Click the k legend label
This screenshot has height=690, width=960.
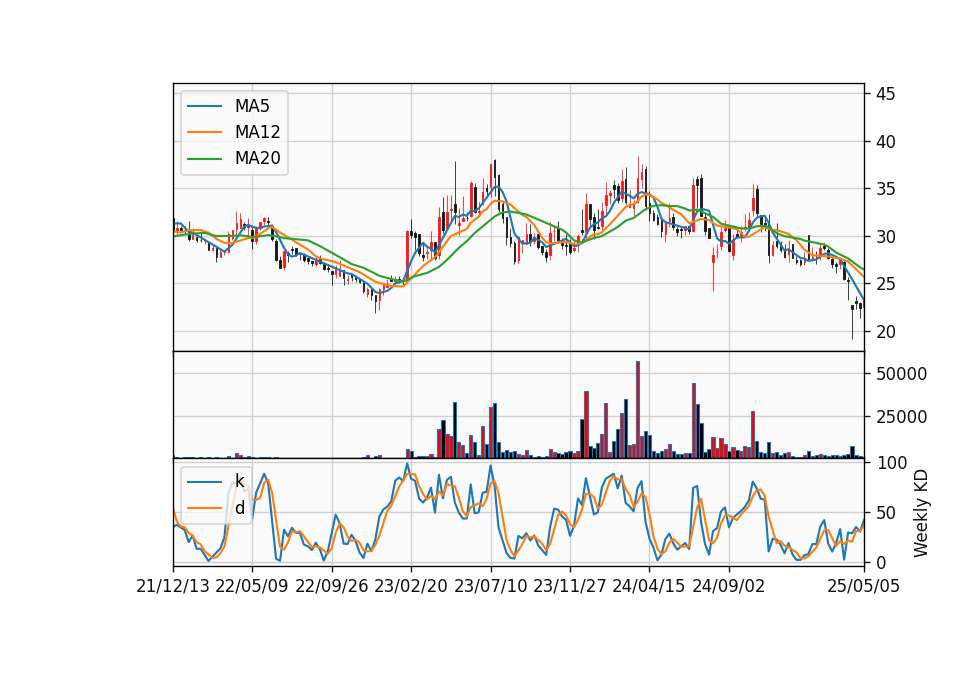(239, 481)
